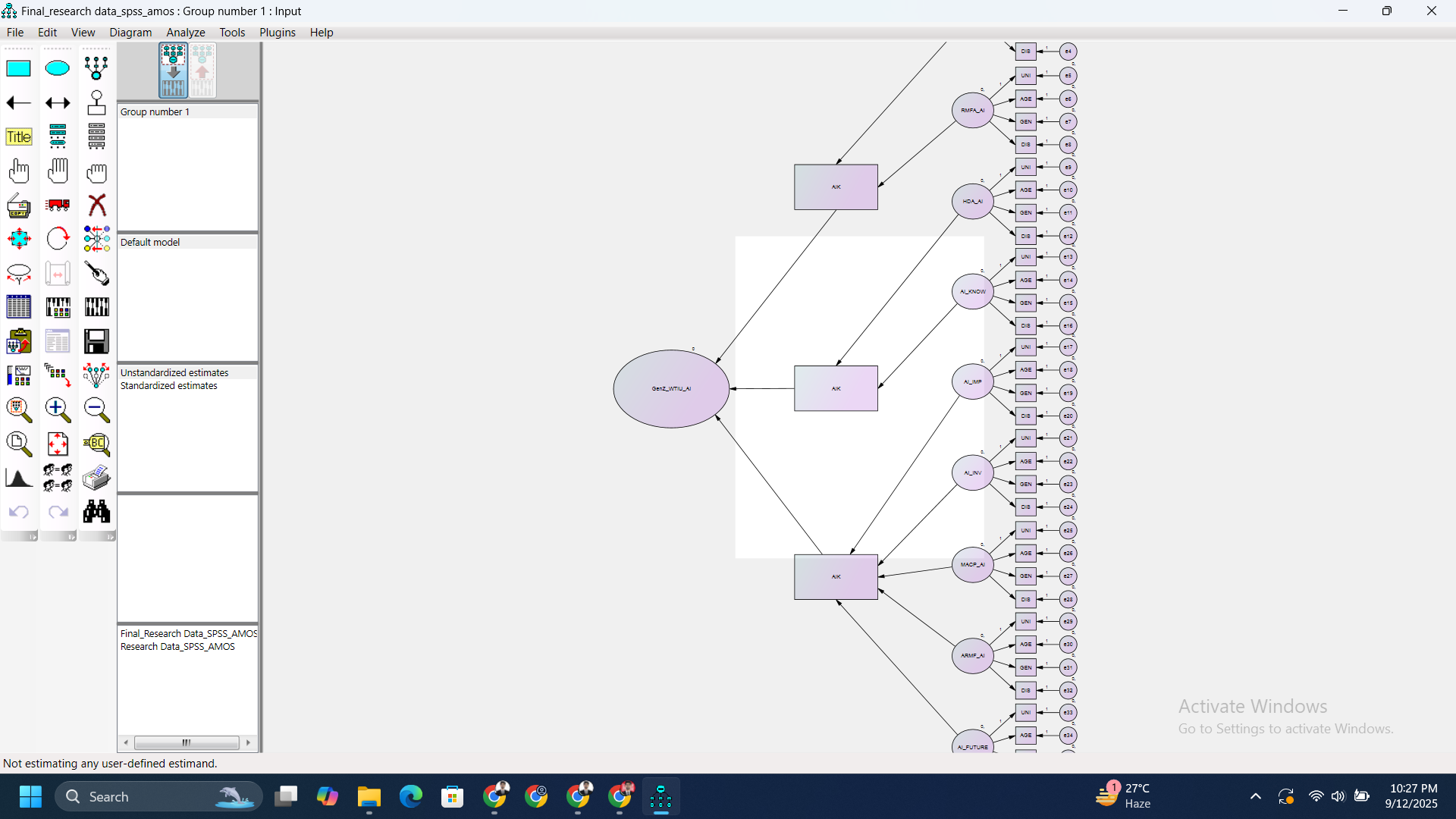Save the diagram with floppy disk icon
Image resolution: width=1456 pixels, height=819 pixels.
point(96,341)
